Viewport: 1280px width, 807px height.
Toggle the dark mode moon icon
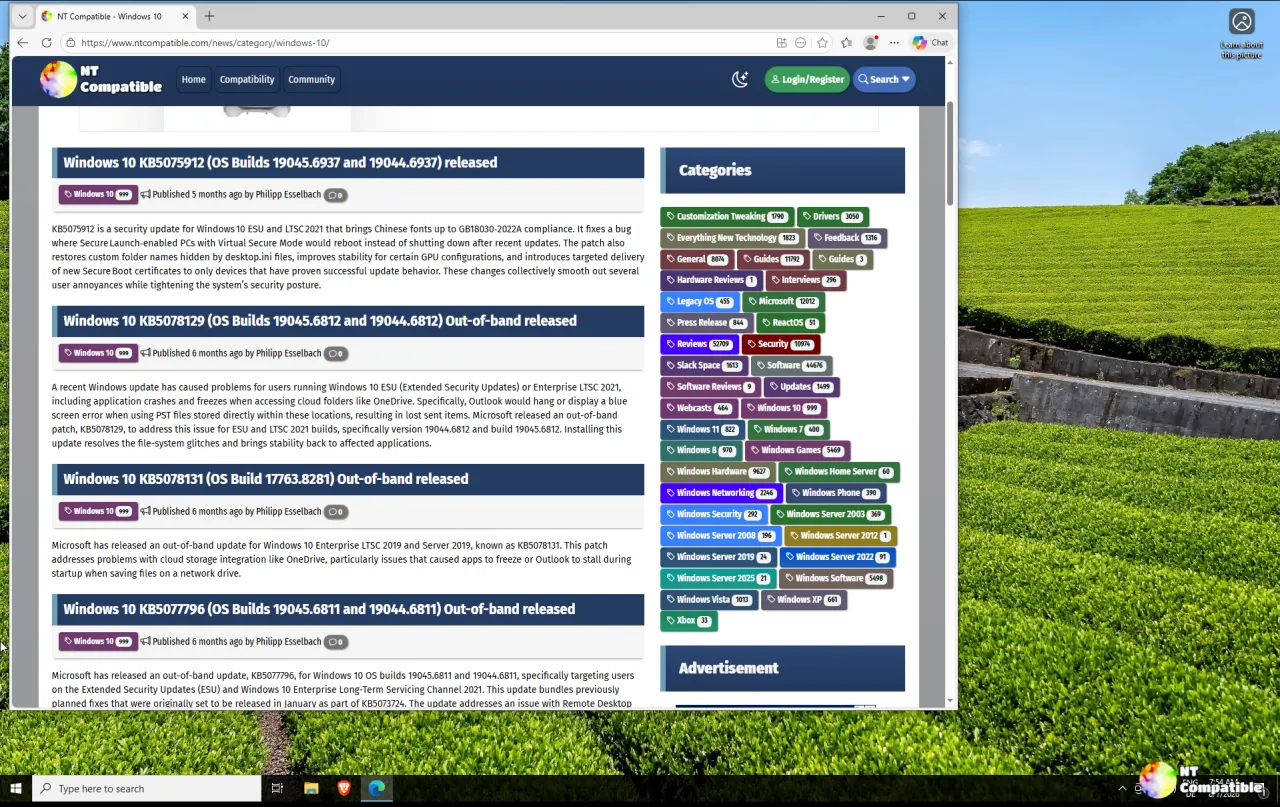tap(740, 80)
